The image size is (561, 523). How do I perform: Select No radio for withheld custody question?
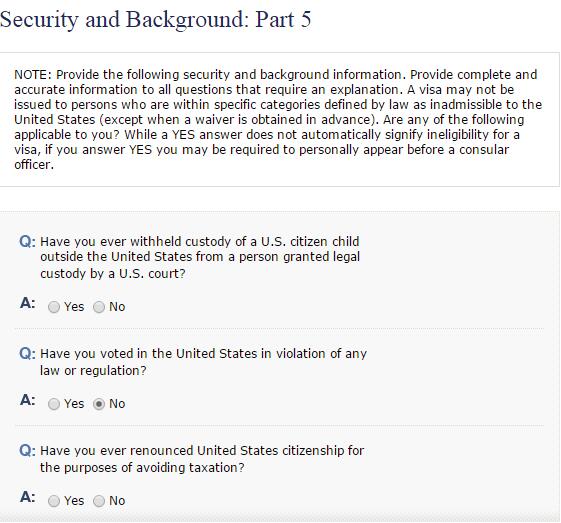click(99, 307)
